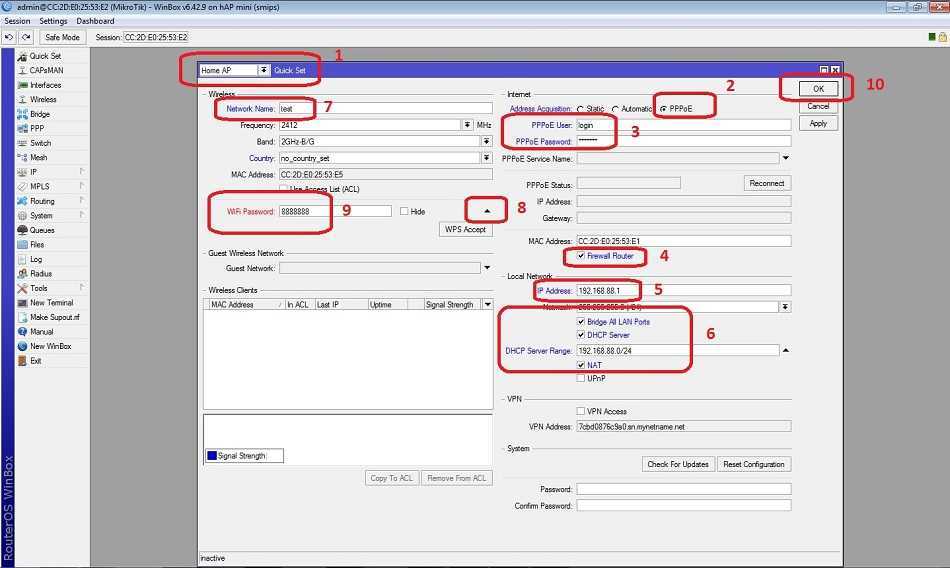950x568 pixels.
Task: Open Radius in the sidebar
Action: pyautogui.click(x=41, y=274)
